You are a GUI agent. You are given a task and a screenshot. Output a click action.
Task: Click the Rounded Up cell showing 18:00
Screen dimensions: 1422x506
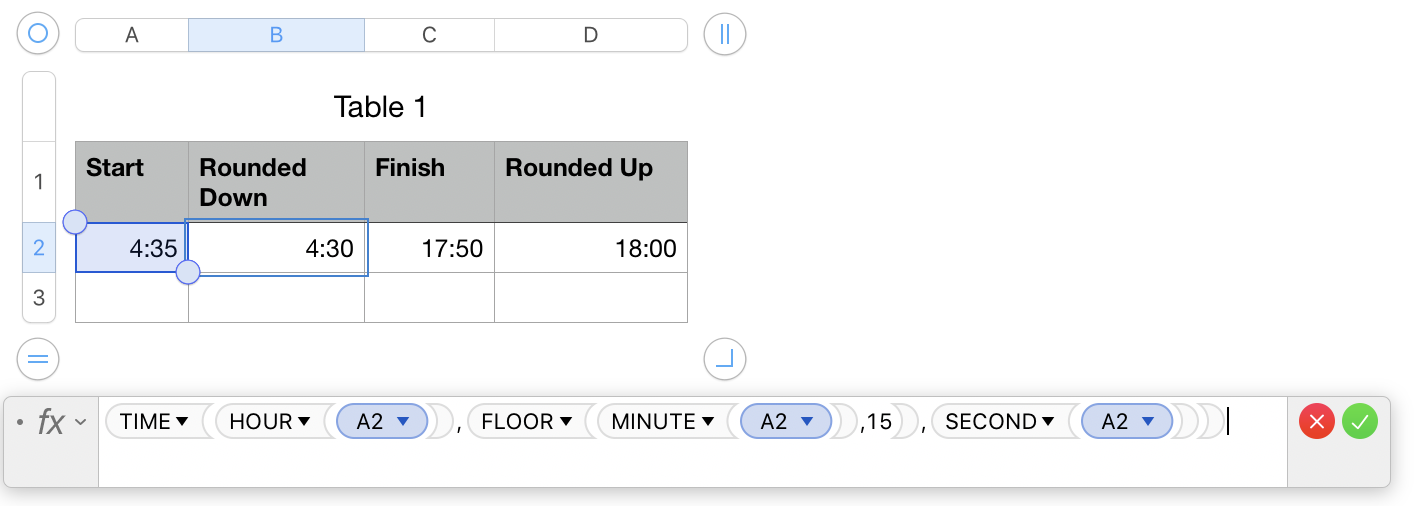(590, 248)
